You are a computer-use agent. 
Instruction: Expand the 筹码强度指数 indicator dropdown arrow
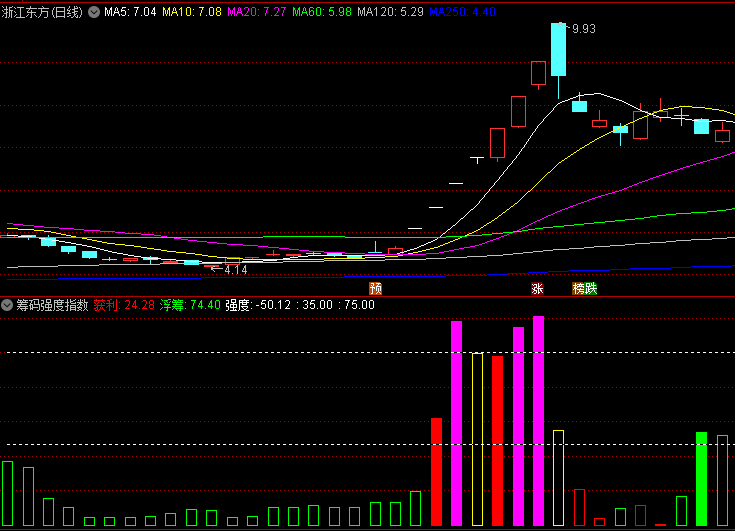[7, 306]
